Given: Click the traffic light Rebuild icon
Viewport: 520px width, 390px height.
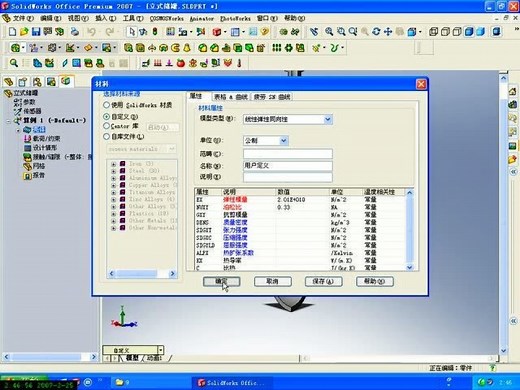Looking at the screenshot, I should (155, 32).
